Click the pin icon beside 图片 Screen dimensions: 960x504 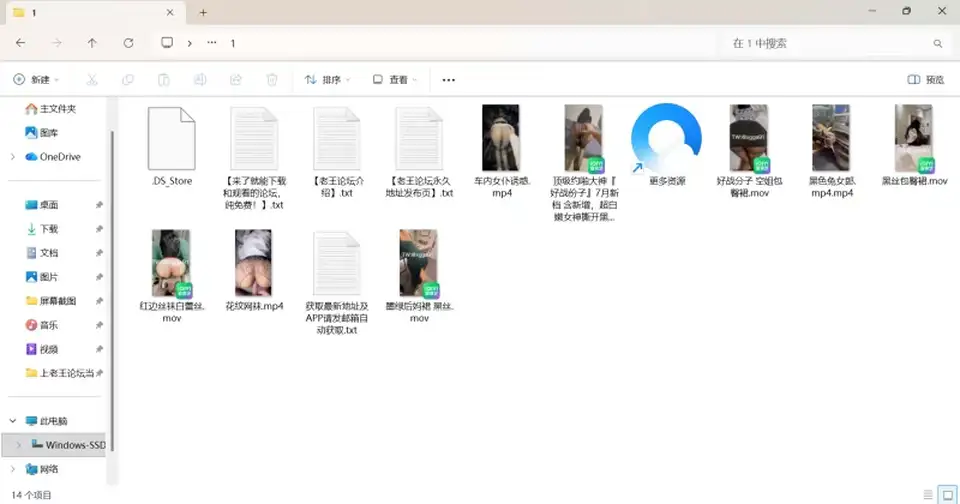(99, 277)
